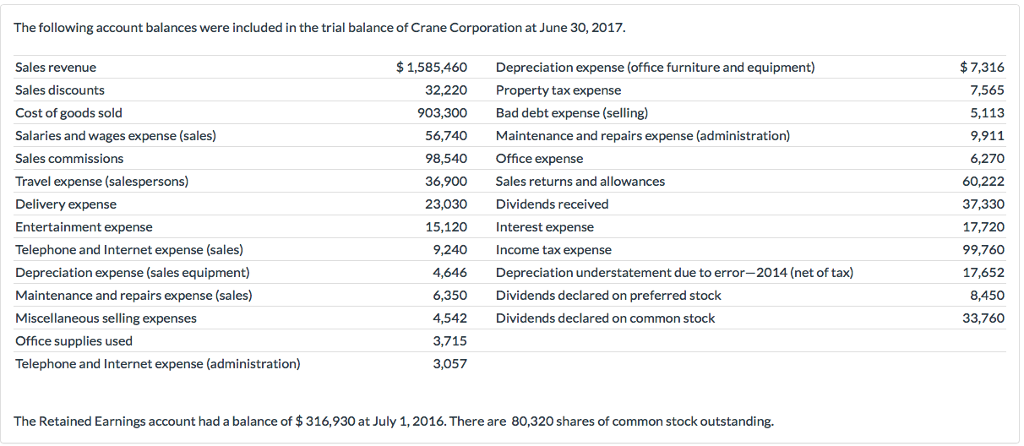Select Income tax expense amount 99,760

click(x=984, y=250)
